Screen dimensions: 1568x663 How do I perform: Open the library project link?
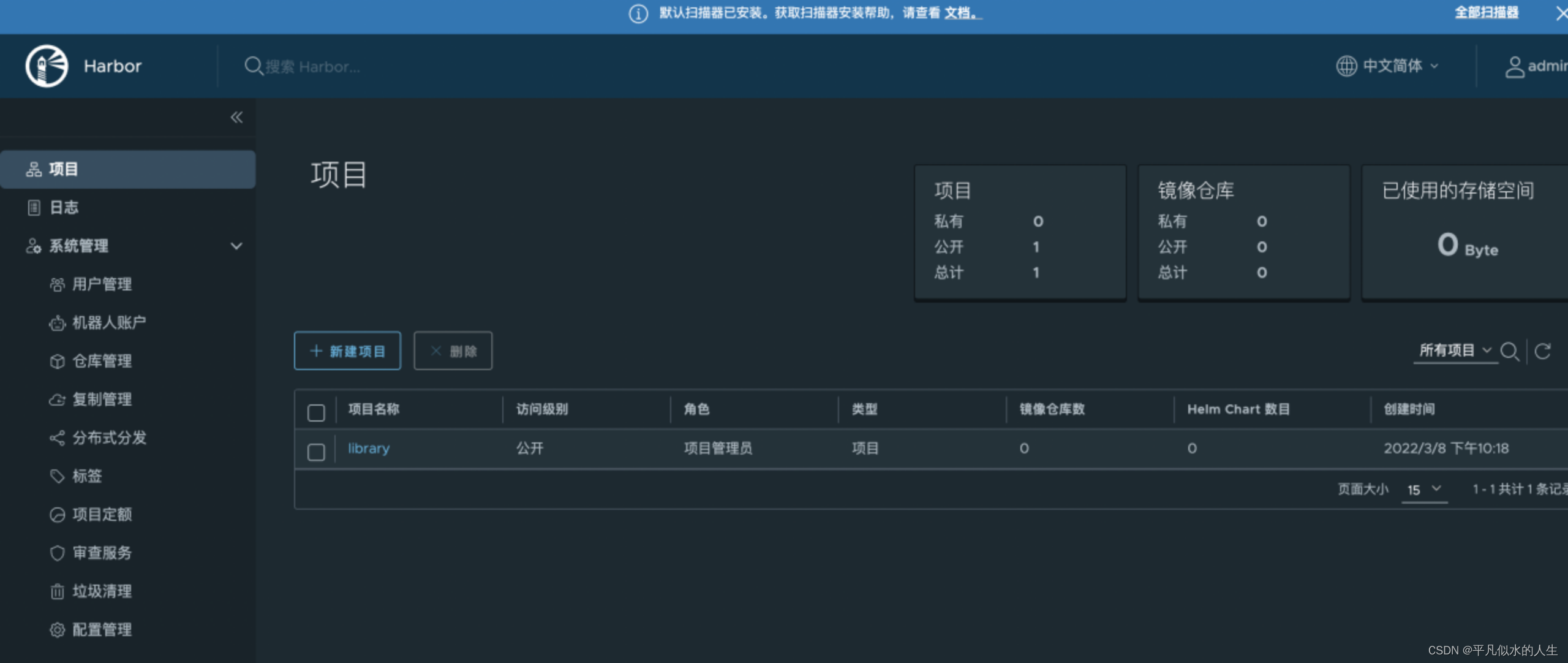[x=368, y=449]
